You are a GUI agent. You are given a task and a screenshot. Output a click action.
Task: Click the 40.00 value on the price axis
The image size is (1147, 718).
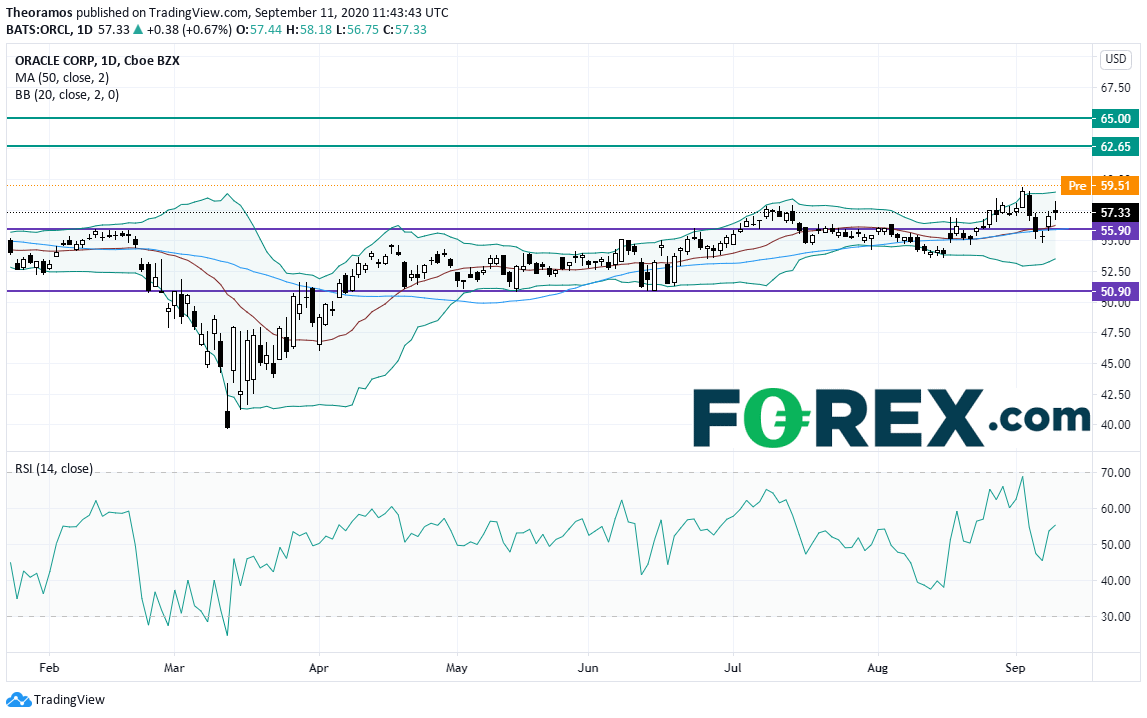(1116, 425)
